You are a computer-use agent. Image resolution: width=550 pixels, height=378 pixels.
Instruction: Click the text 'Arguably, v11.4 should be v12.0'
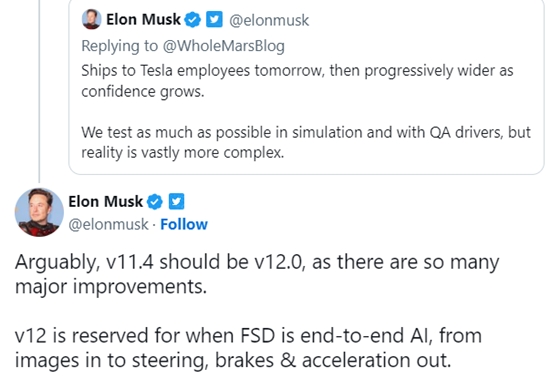(x=158, y=262)
